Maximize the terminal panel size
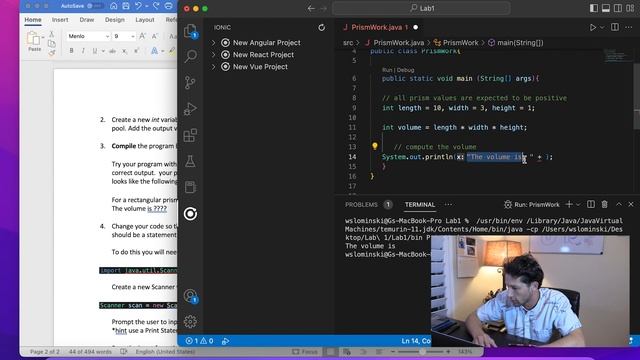This screenshot has width=640, height=360. tap(619, 204)
